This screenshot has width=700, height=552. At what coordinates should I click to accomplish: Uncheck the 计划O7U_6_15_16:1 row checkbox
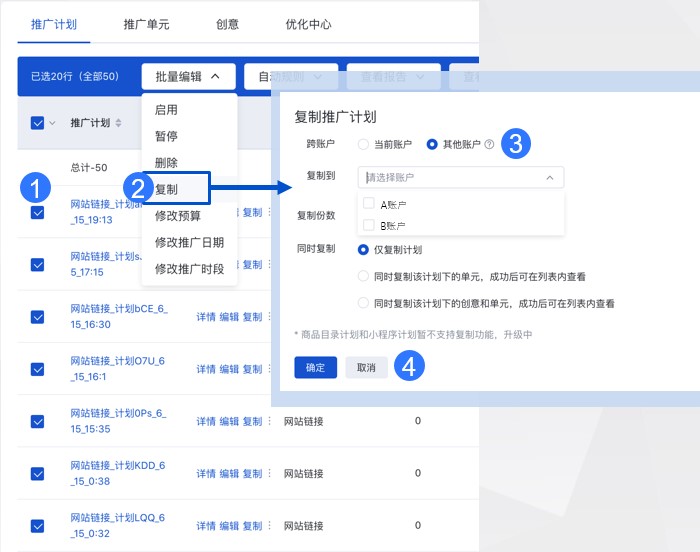tap(38, 369)
